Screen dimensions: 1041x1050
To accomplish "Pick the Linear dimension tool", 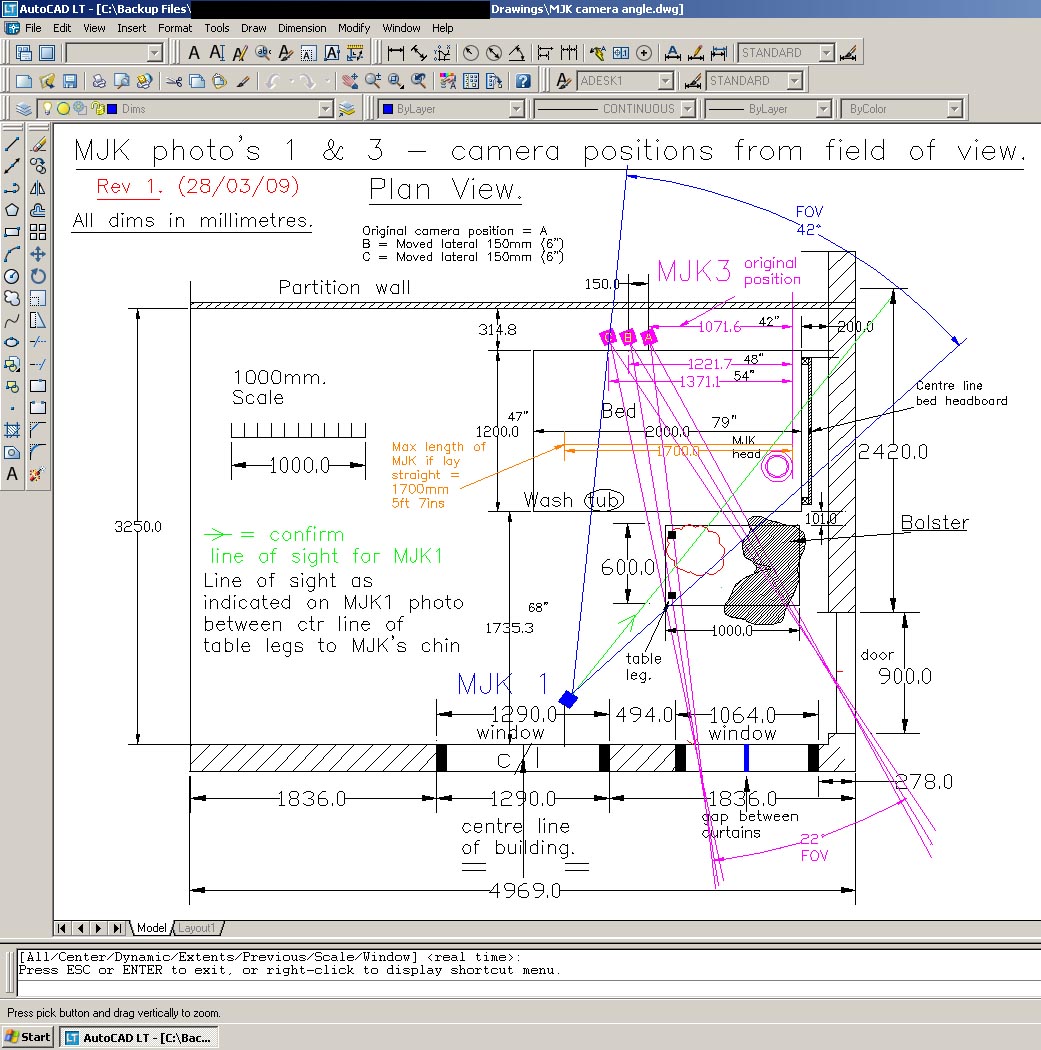I will pyautogui.click(x=395, y=53).
